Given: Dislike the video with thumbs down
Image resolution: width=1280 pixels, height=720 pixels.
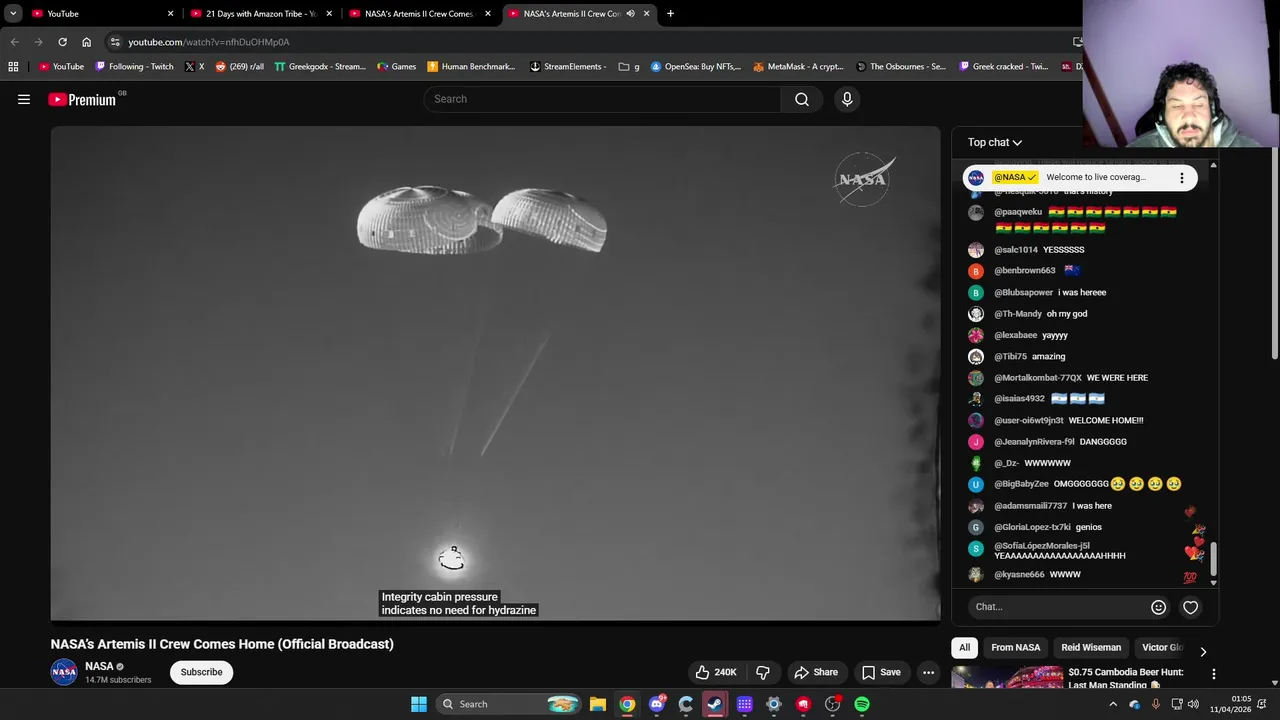Looking at the screenshot, I should coord(763,672).
